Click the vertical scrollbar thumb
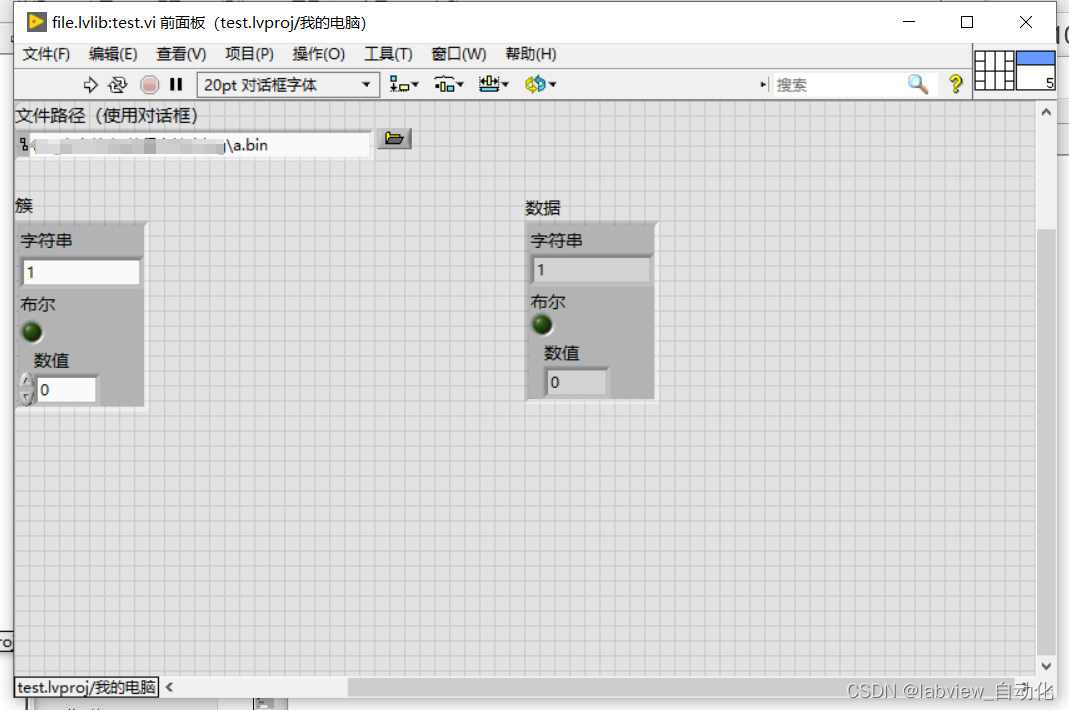 [1046, 441]
